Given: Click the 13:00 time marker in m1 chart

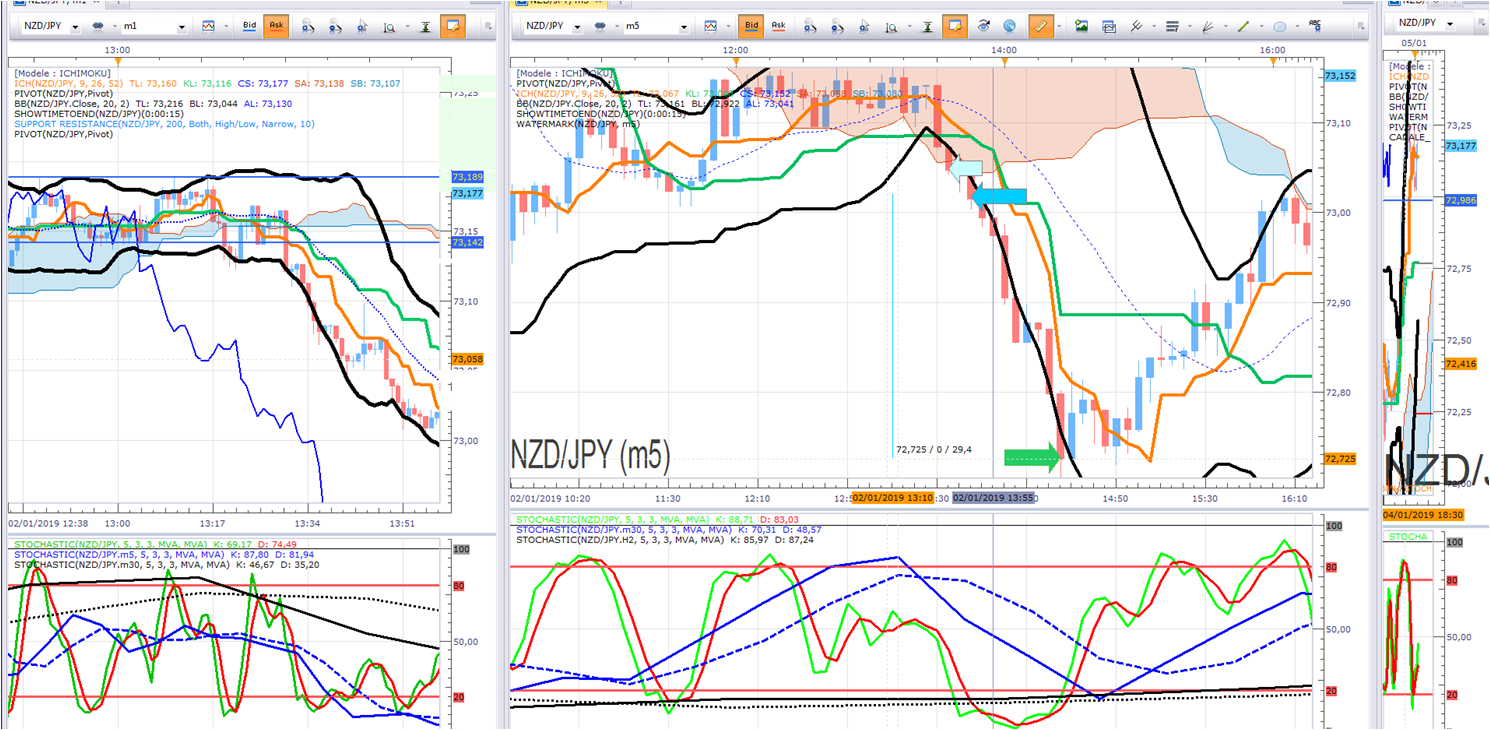Looking at the screenshot, I should 118,49.
